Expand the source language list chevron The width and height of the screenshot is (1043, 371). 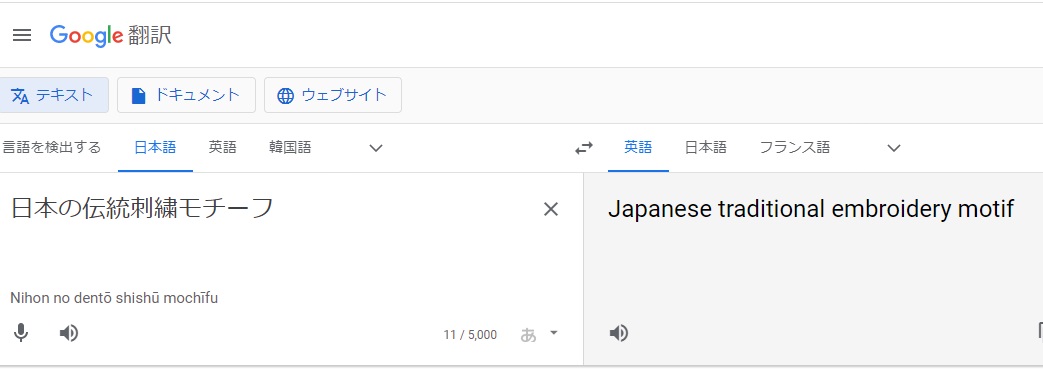click(x=376, y=148)
